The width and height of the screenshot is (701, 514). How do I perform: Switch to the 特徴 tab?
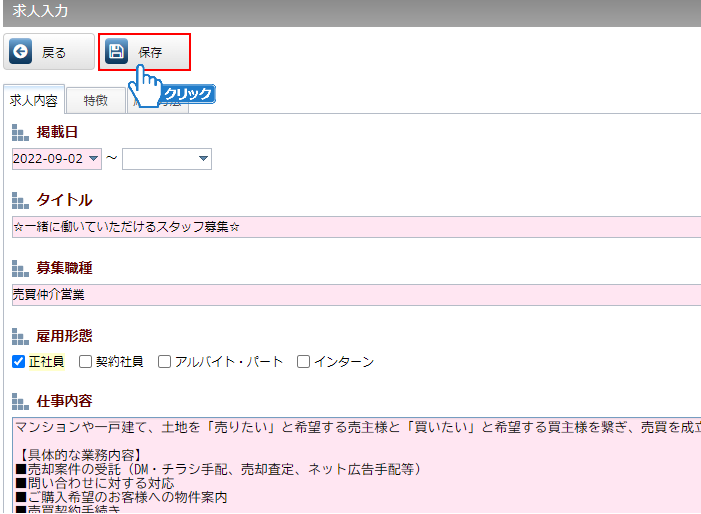tap(96, 100)
